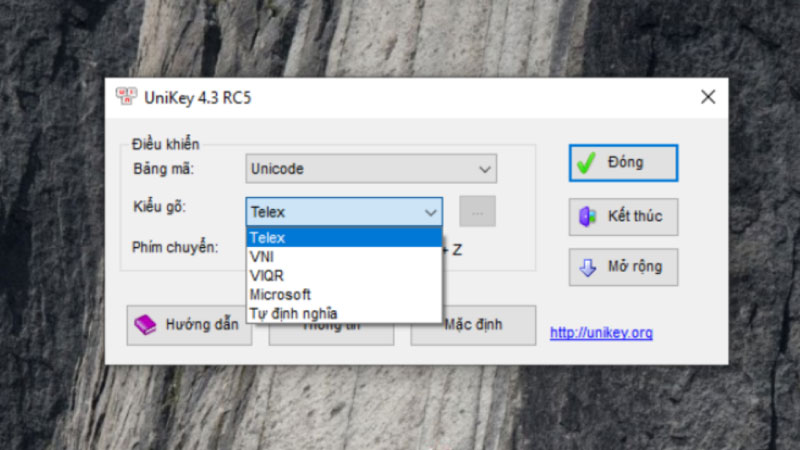This screenshot has width=800, height=450.
Task: Select the Microsoft typing method option
Action: (344, 294)
